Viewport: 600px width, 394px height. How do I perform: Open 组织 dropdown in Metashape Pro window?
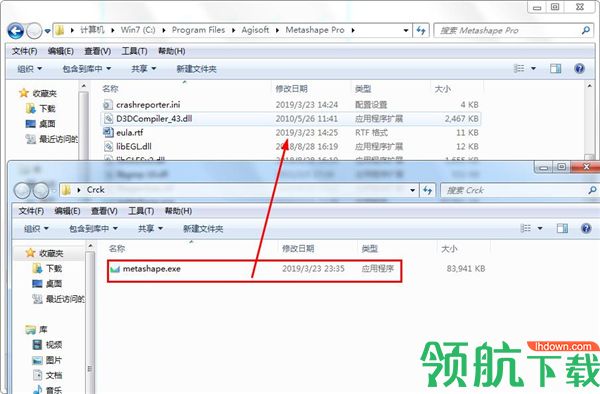click(x=29, y=69)
